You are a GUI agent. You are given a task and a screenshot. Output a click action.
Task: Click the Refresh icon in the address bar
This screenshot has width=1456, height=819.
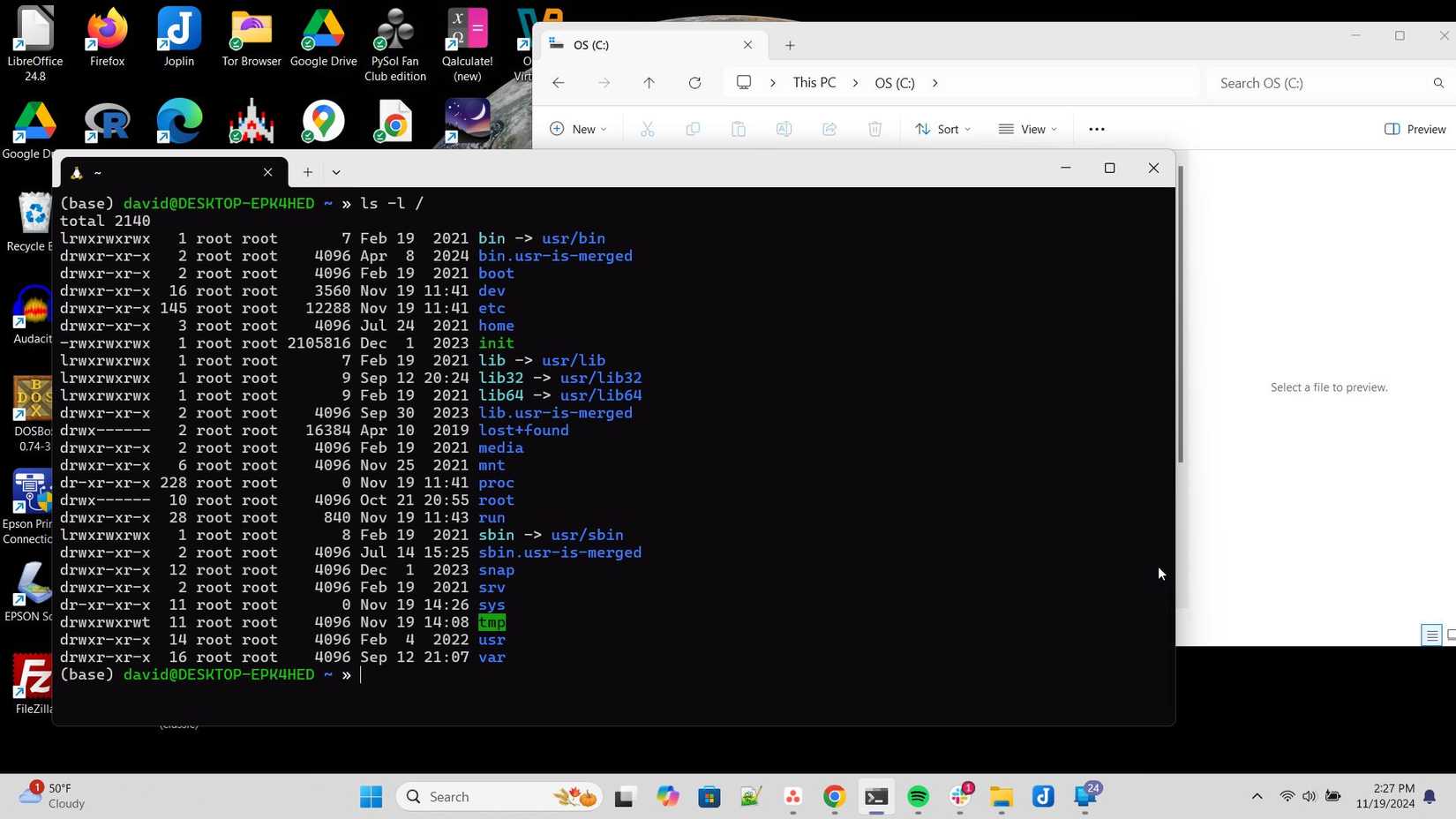click(694, 82)
